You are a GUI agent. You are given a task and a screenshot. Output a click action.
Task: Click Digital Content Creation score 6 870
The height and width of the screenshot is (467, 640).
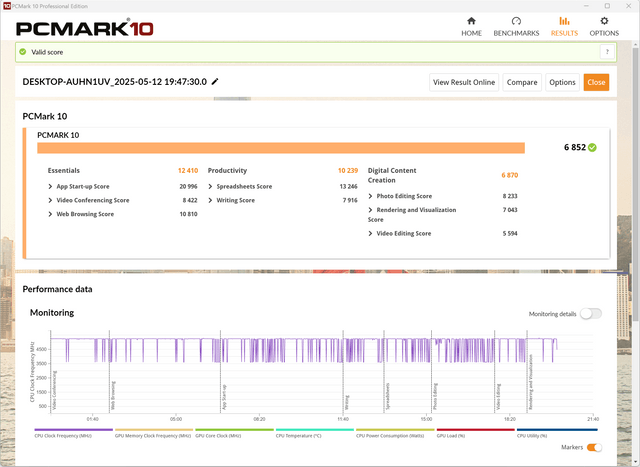click(x=509, y=175)
